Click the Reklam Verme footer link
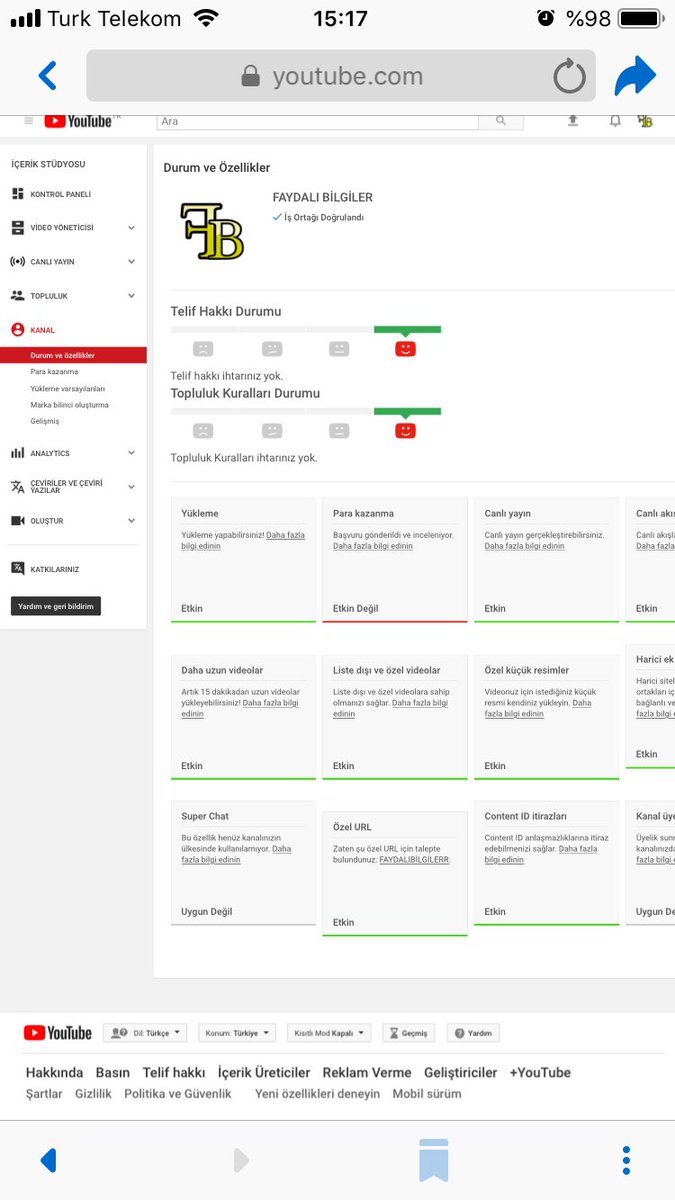 [x=367, y=1072]
